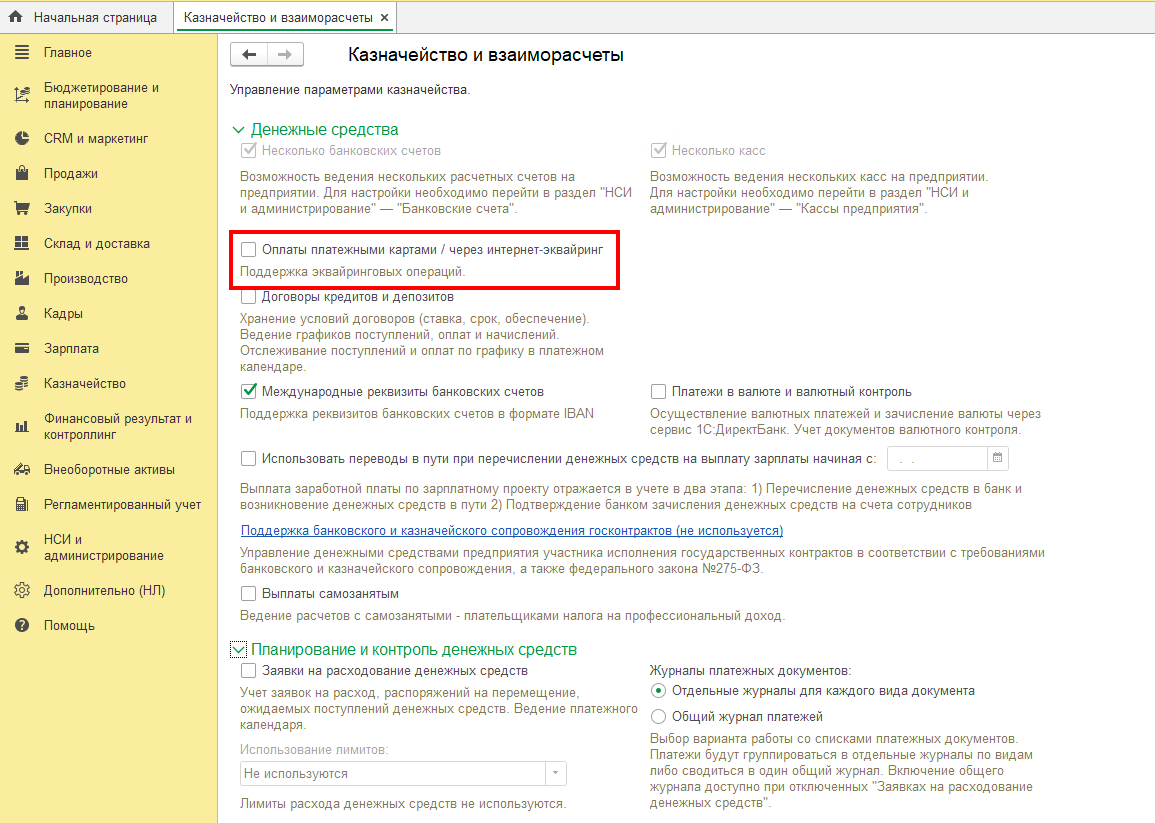This screenshot has width=1155, height=823.
Task: Click the Несколько банковских счетов checkbox
Action: [248, 150]
